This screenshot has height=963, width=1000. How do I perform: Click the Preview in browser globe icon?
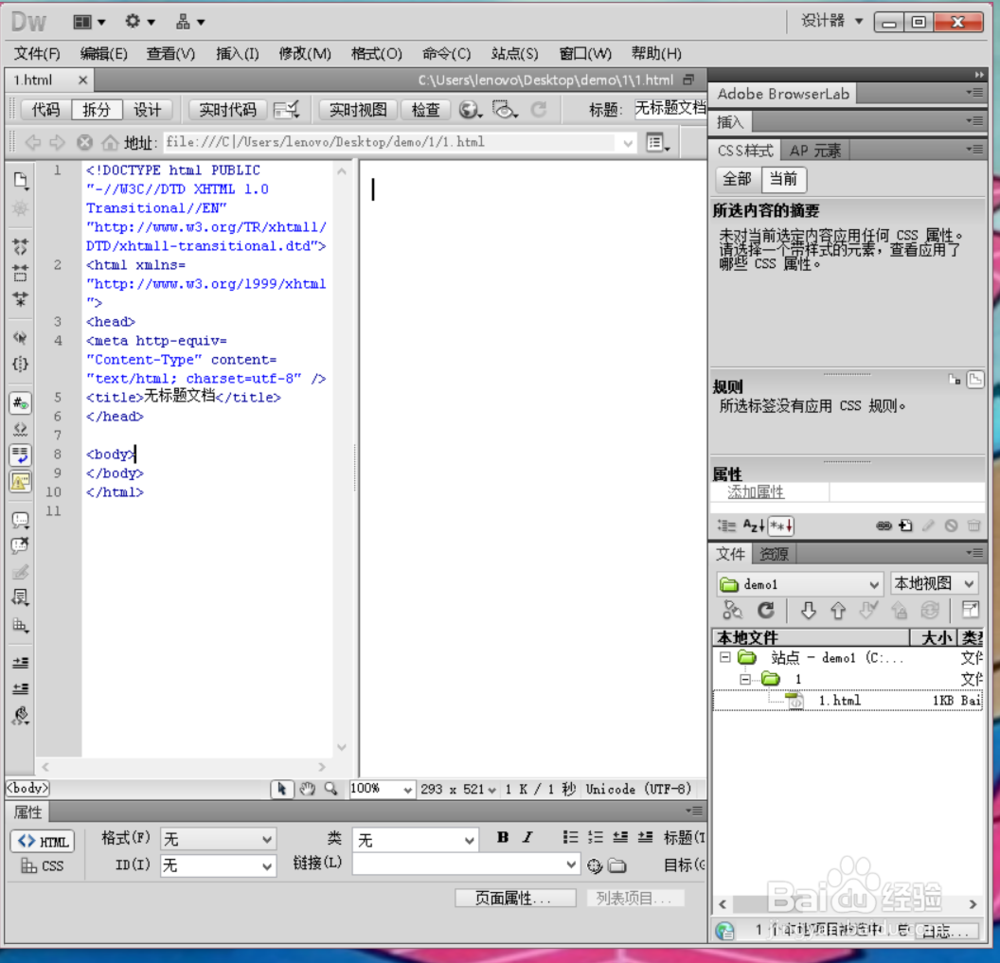[470, 110]
